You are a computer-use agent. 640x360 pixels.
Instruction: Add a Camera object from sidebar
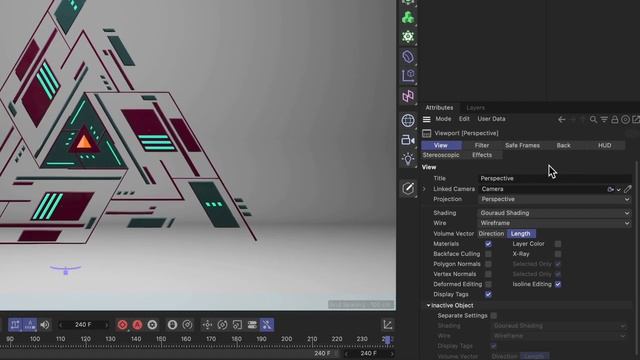408,140
